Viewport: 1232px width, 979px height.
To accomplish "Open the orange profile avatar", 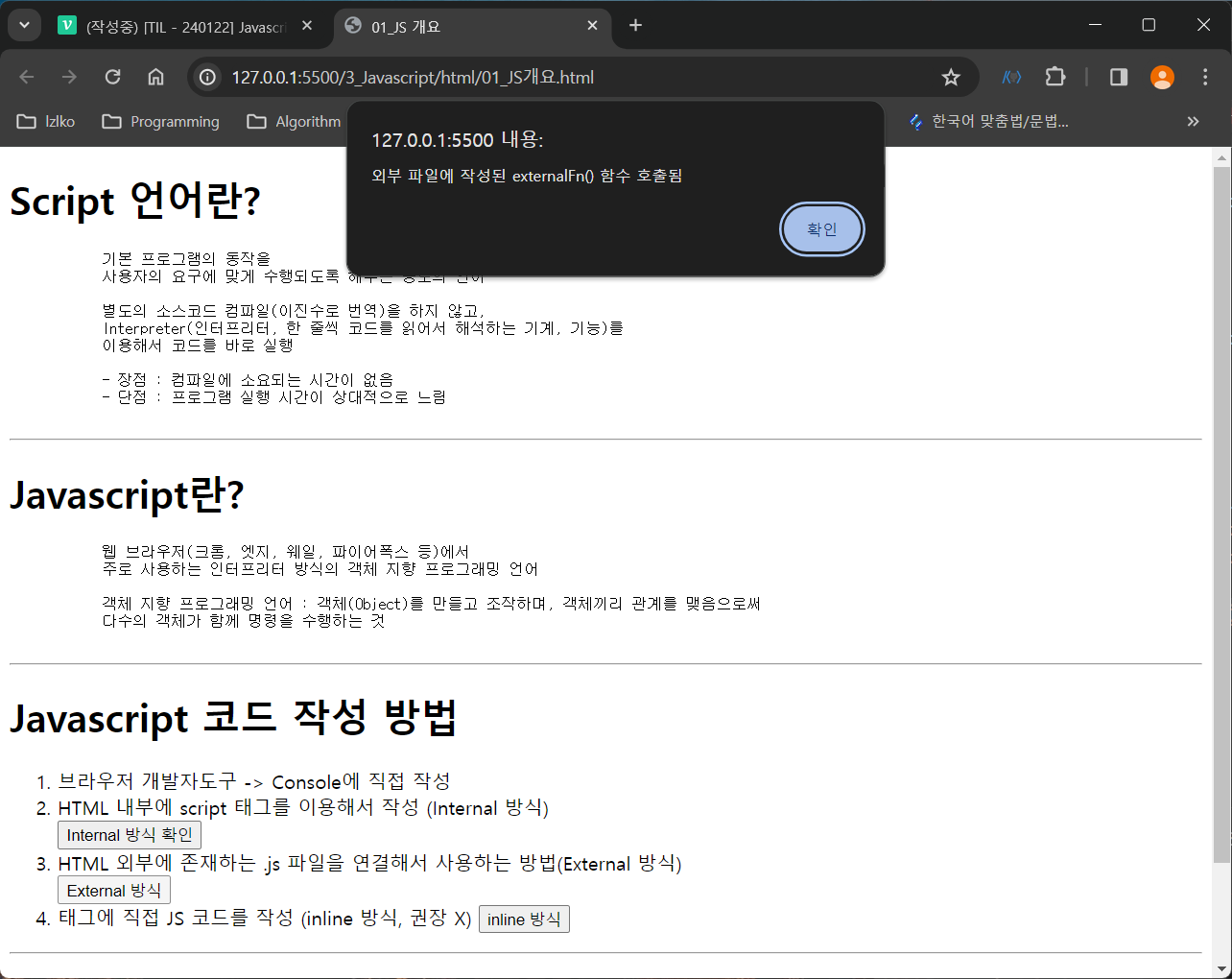I will pos(1162,77).
